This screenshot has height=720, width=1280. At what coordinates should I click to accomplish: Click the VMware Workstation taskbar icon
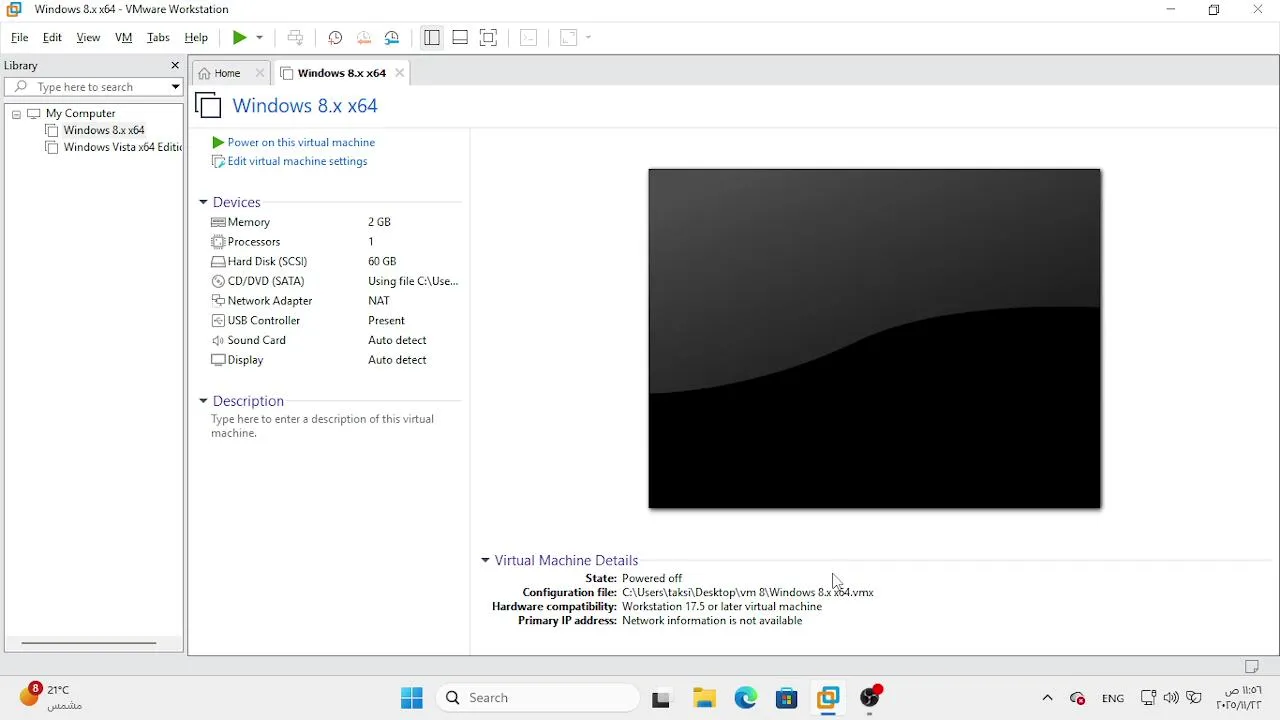(828, 698)
